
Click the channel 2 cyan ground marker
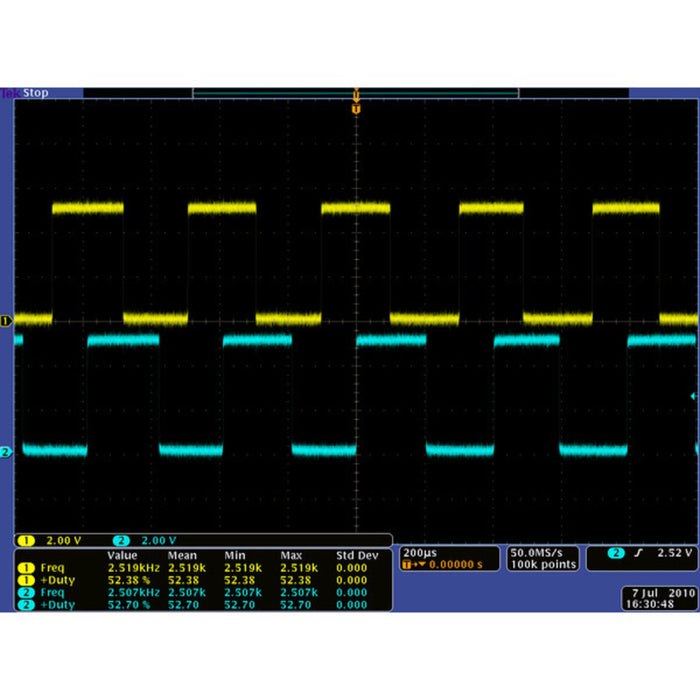(x=6, y=453)
